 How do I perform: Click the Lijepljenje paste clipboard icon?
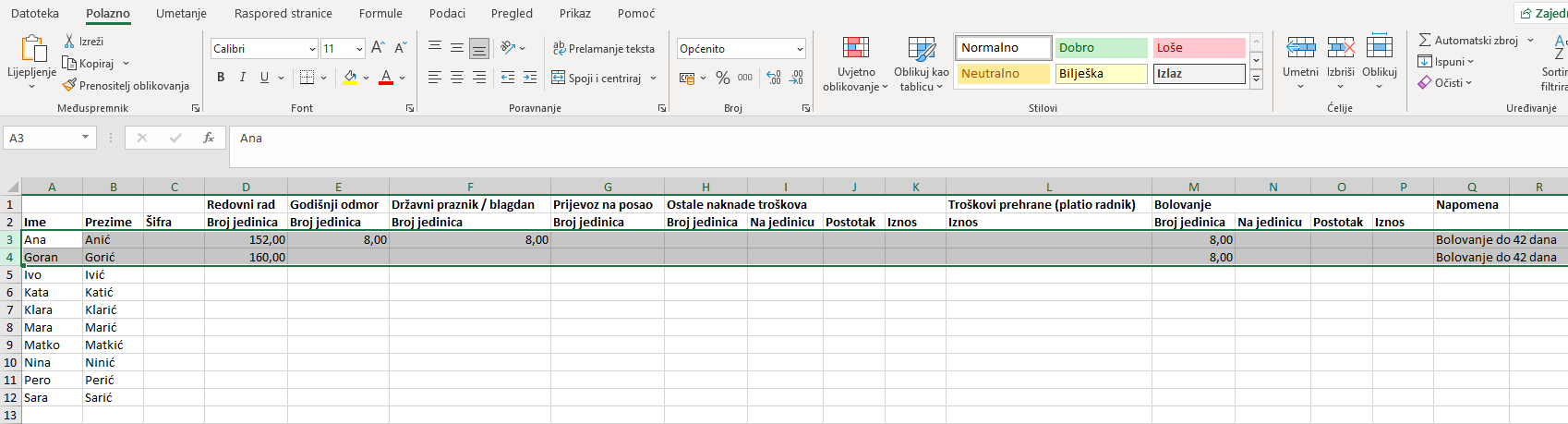click(x=32, y=48)
